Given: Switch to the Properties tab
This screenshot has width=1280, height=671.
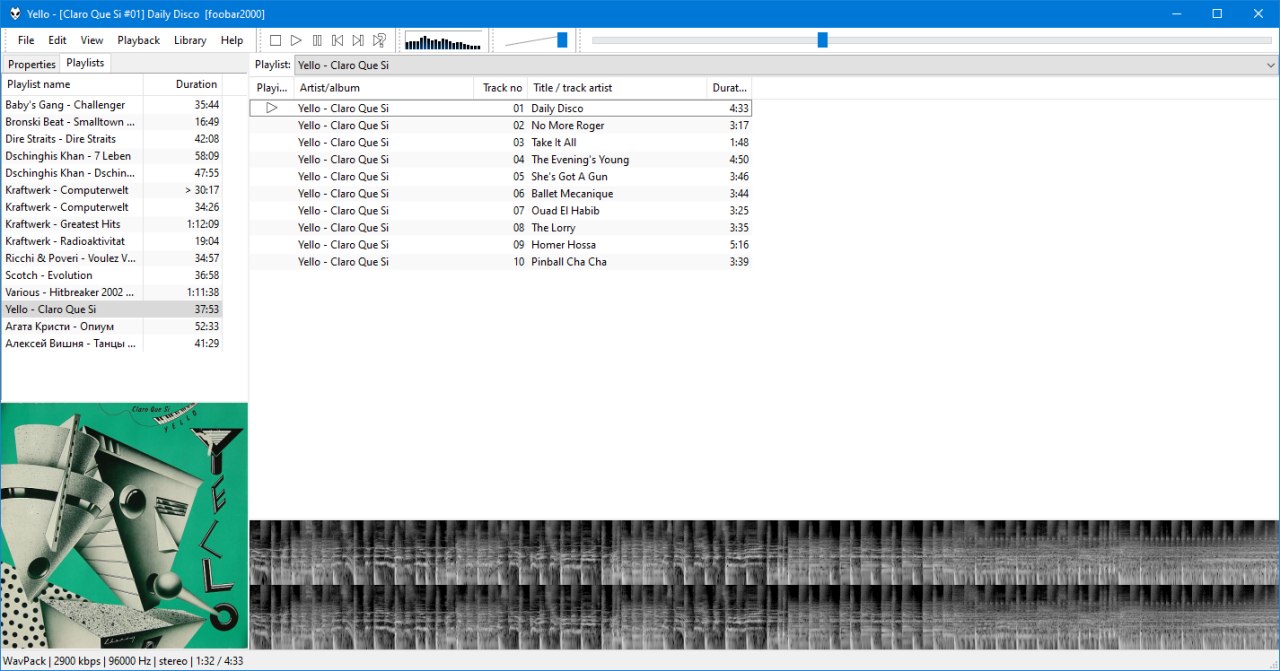Looking at the screenshot, I should [31, 64].
